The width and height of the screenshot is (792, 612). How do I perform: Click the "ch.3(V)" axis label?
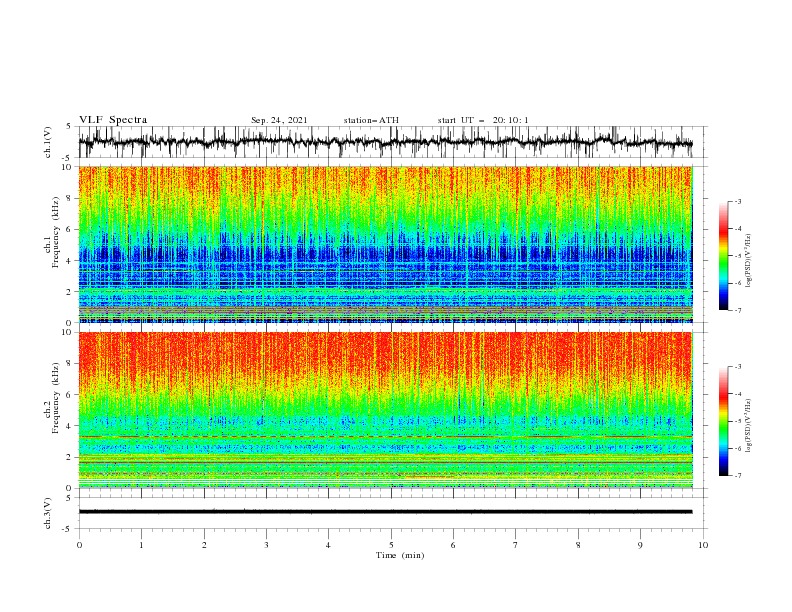click(48, 513)
